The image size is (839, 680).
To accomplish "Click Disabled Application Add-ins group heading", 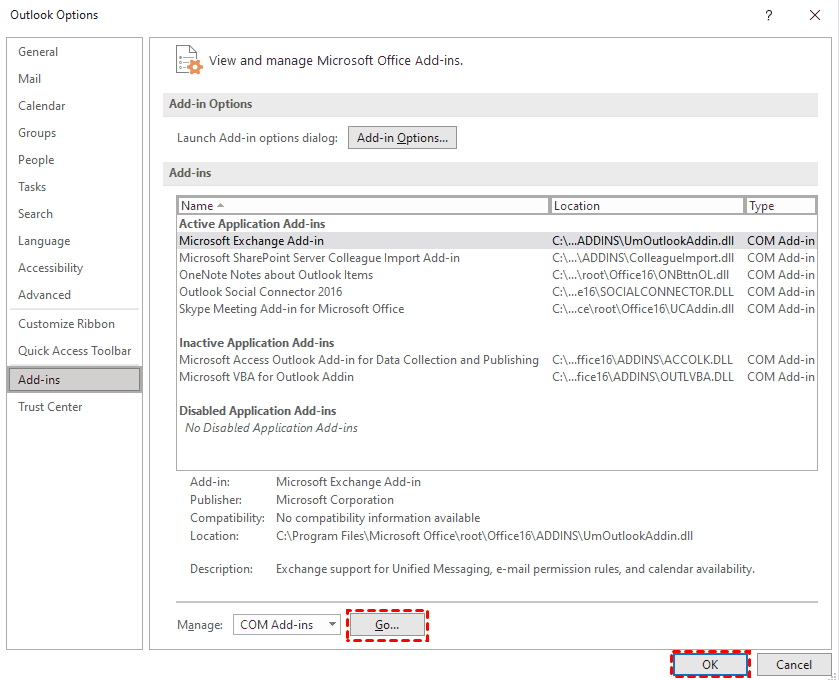I will pyautogui.click(x=257, y=411).
